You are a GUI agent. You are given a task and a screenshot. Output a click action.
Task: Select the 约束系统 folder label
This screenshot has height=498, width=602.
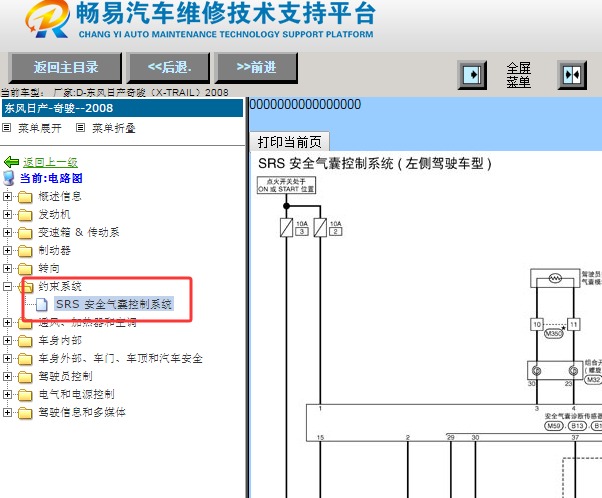[x=60, y=286]
